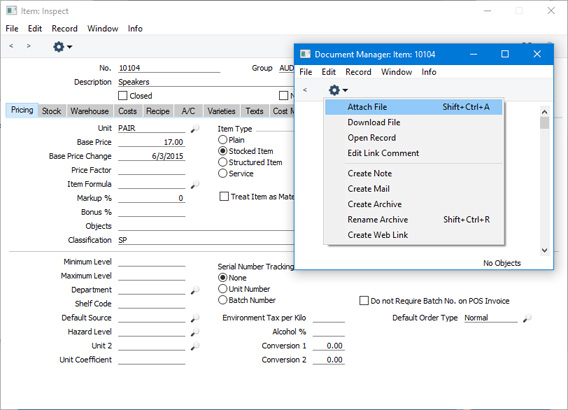Open Record menu in Document Manager
This screenshot has width=568, height=410.
click(x=358, y=72)
